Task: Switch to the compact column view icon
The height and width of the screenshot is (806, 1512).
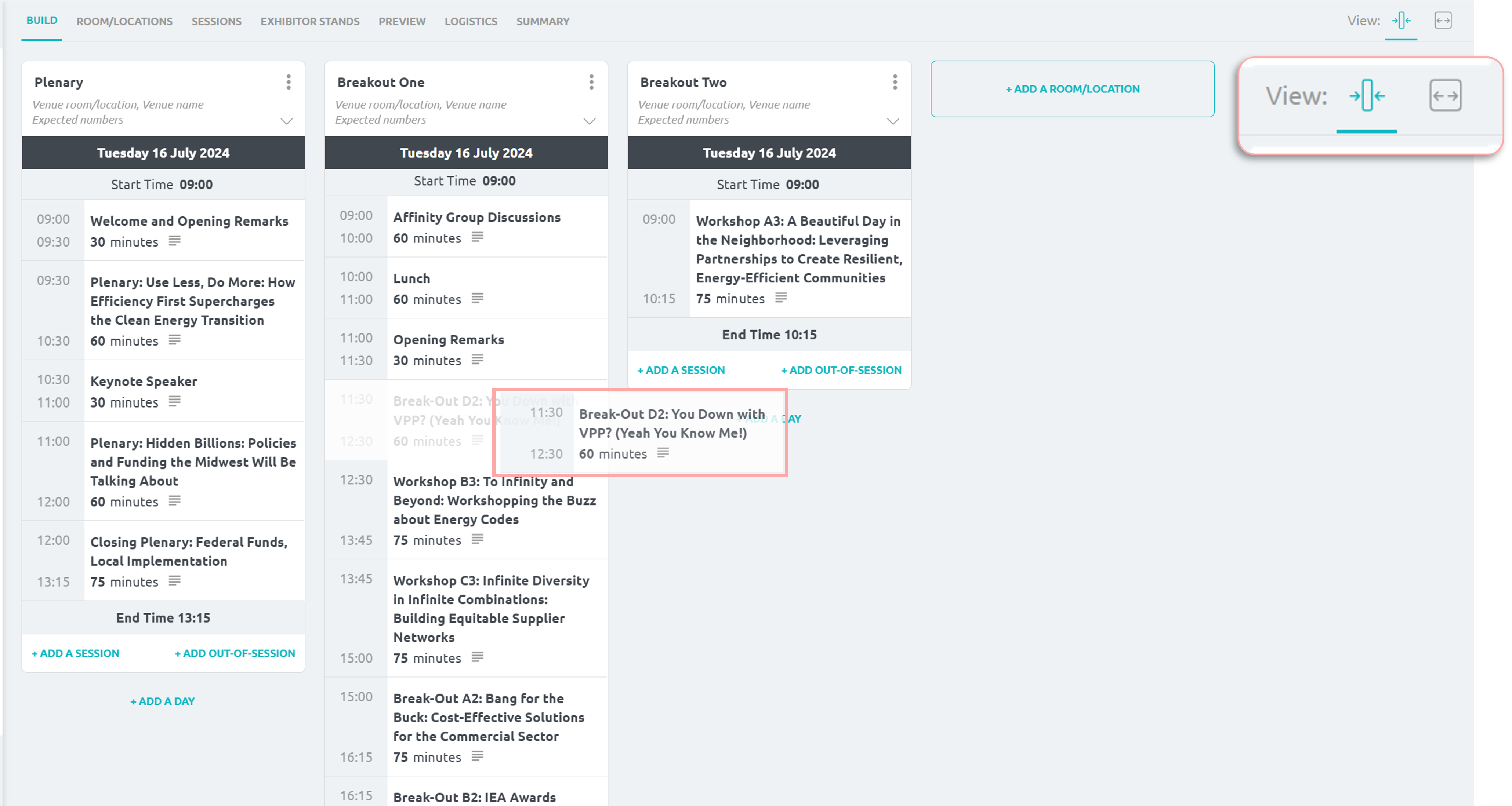Action: tap(1401, 21)
